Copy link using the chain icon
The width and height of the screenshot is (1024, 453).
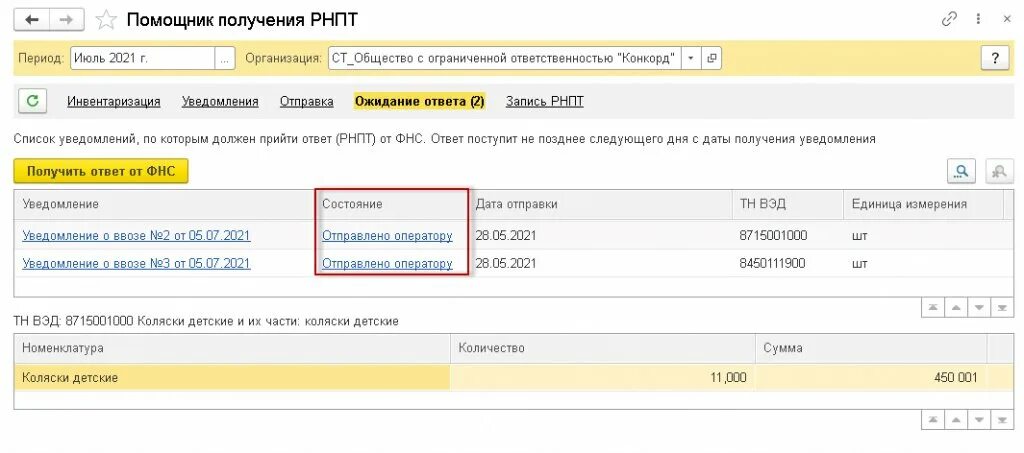click(949, 19)
